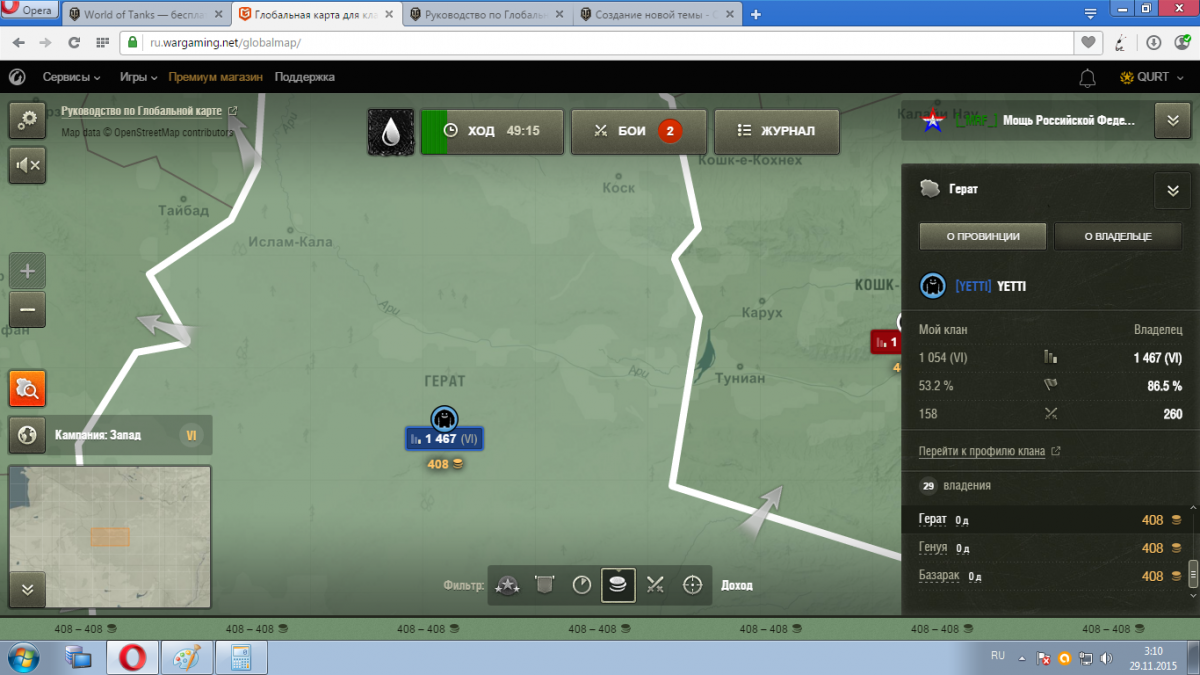Open the Игры dropdown menu
This screenshot has height=675, width=1200.
click(x=139, y=77)
